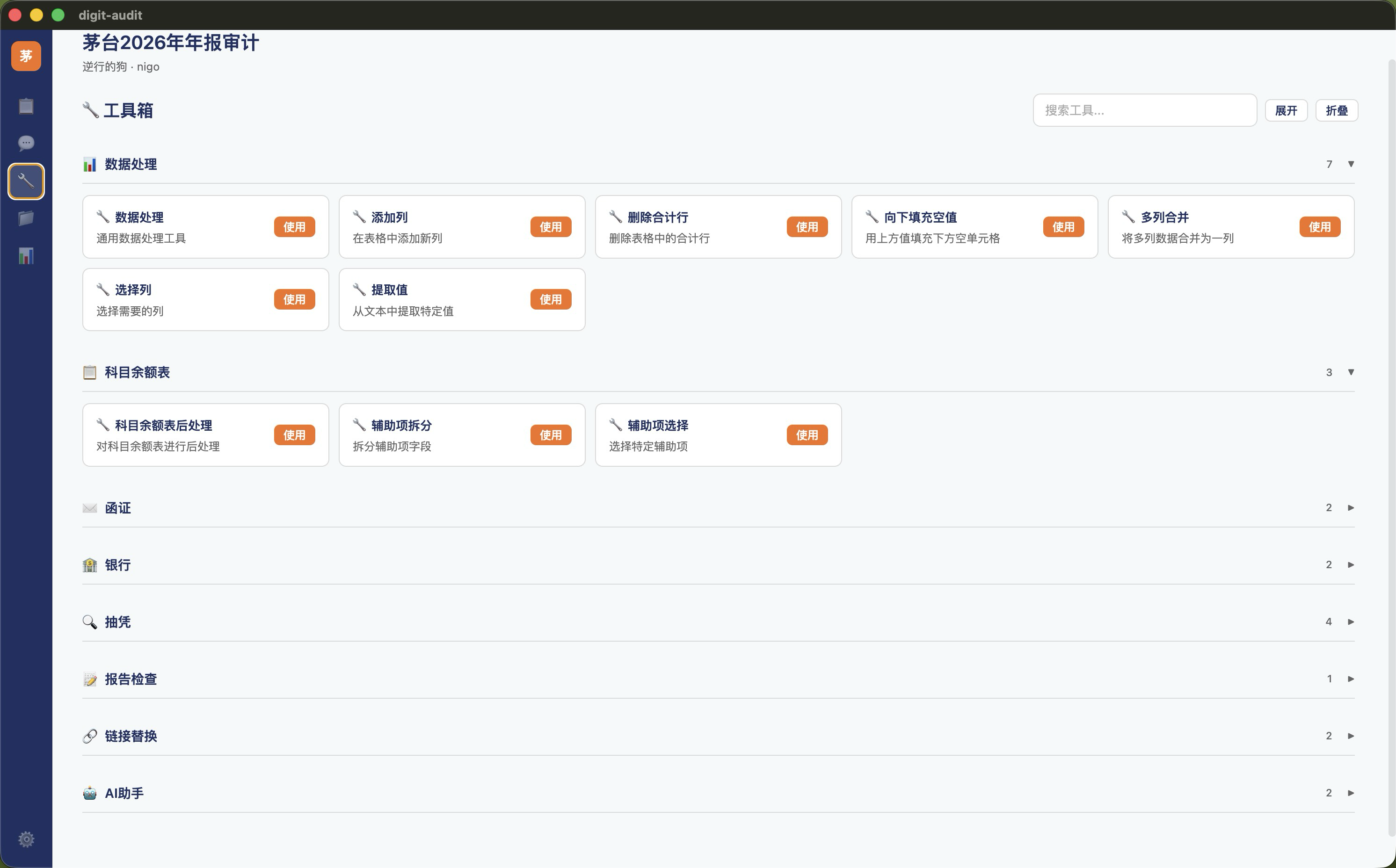This screenshot has width=1396, height=868.
Task: Click 使用 on the 辅助项选择 card
Action: click(807, 434)
